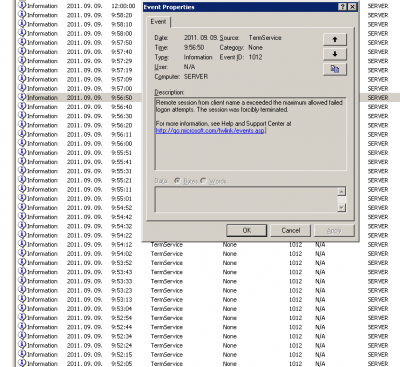This screenshot has width=400, height=367.
Task: Select the Event tab
Action: [x=158, y=22]
